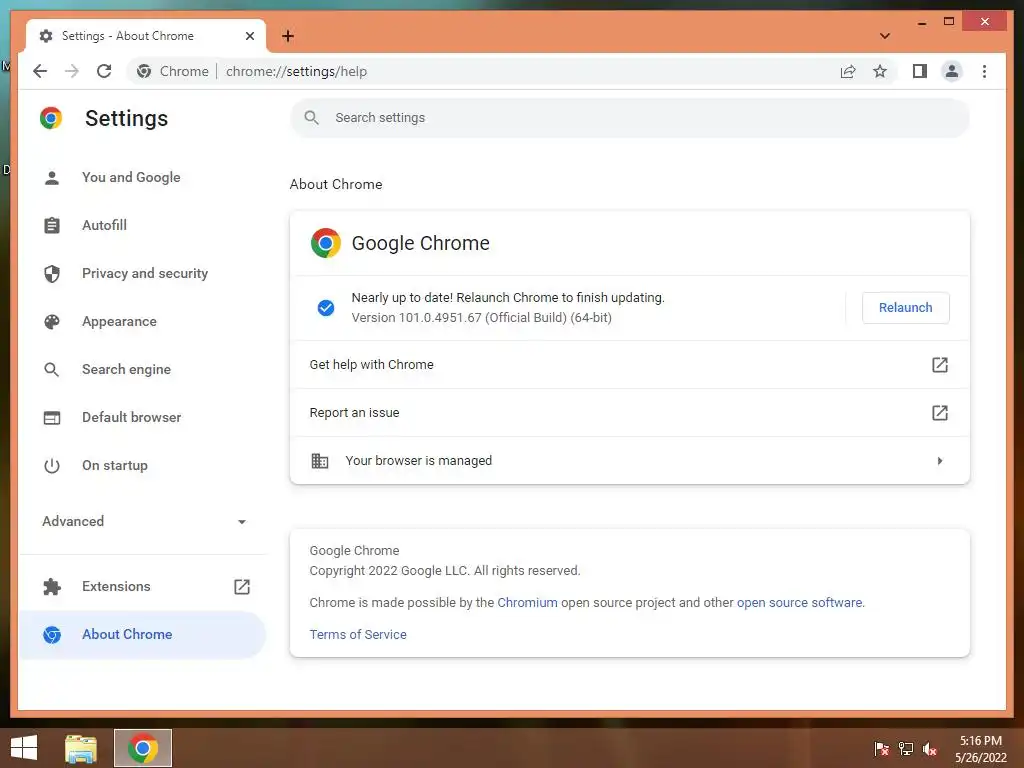The height and width of the screenshot is (768, 1024).
Task: Open Report an issue
Action: (630, 413)
